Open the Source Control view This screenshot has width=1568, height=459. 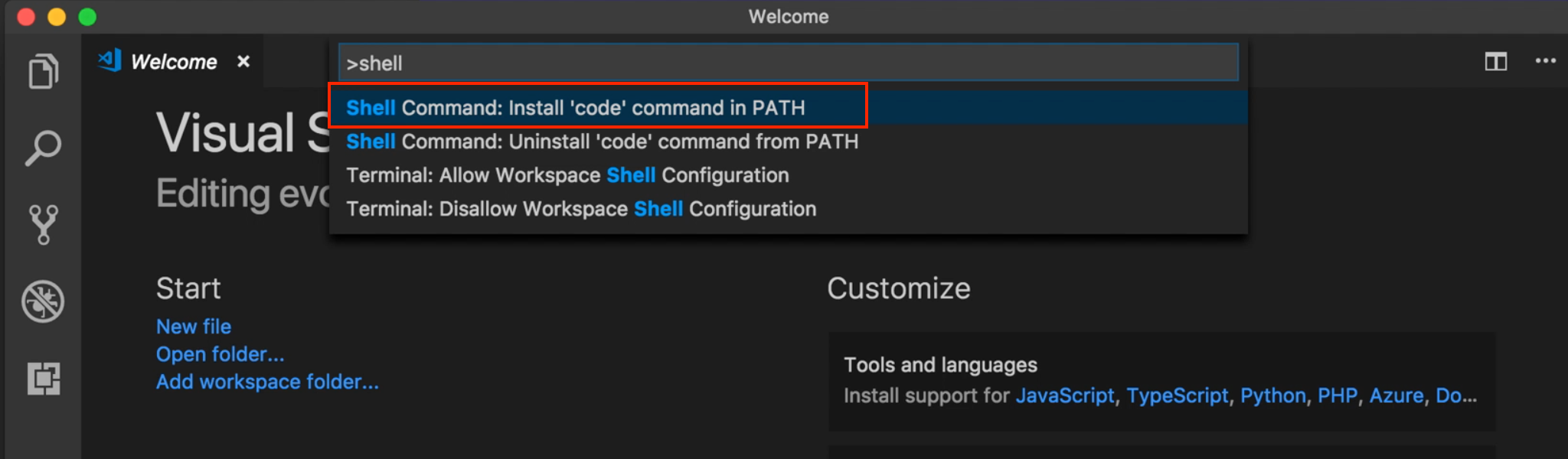(43, 224)
